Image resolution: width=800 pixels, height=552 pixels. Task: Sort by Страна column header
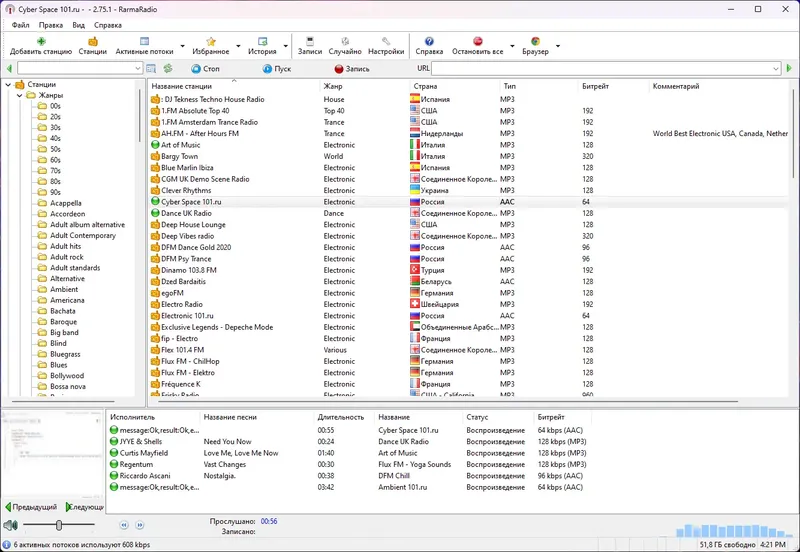click(x=455, y=86)
